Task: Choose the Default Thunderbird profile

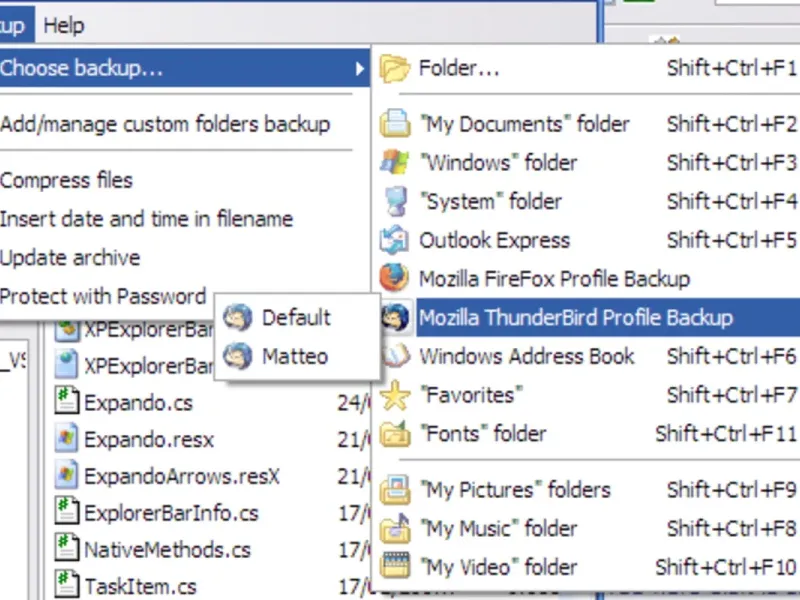Action: [x=295, y=318]
